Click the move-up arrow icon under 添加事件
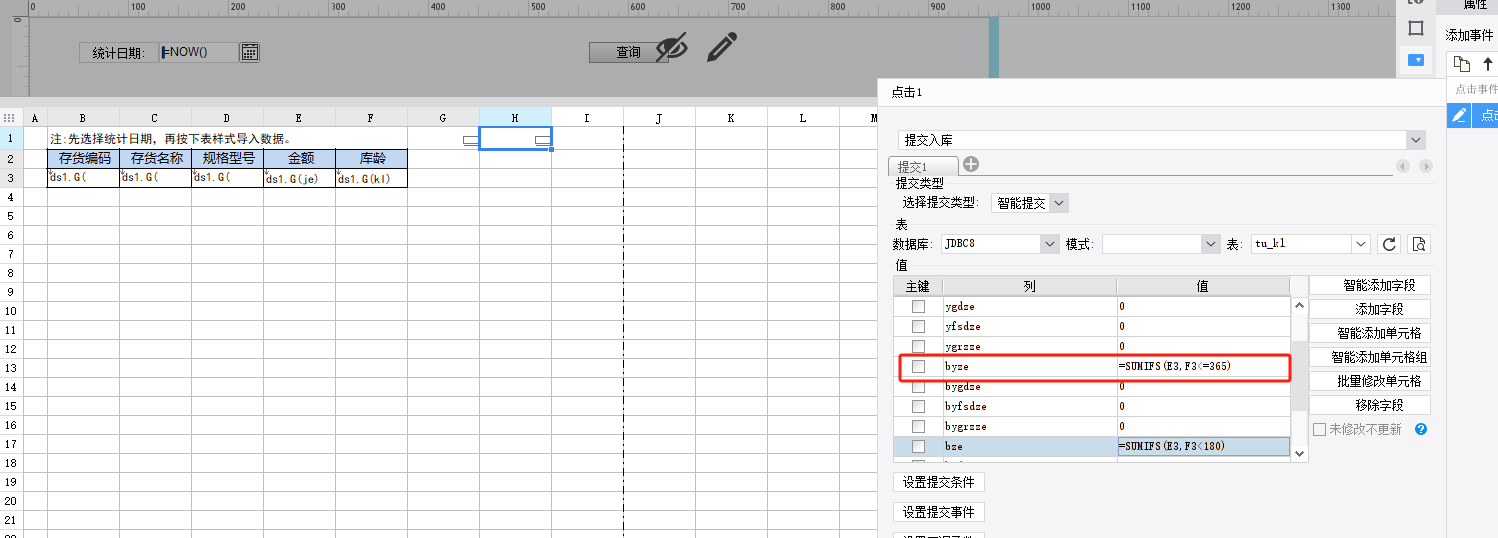 pos(1488,65)
